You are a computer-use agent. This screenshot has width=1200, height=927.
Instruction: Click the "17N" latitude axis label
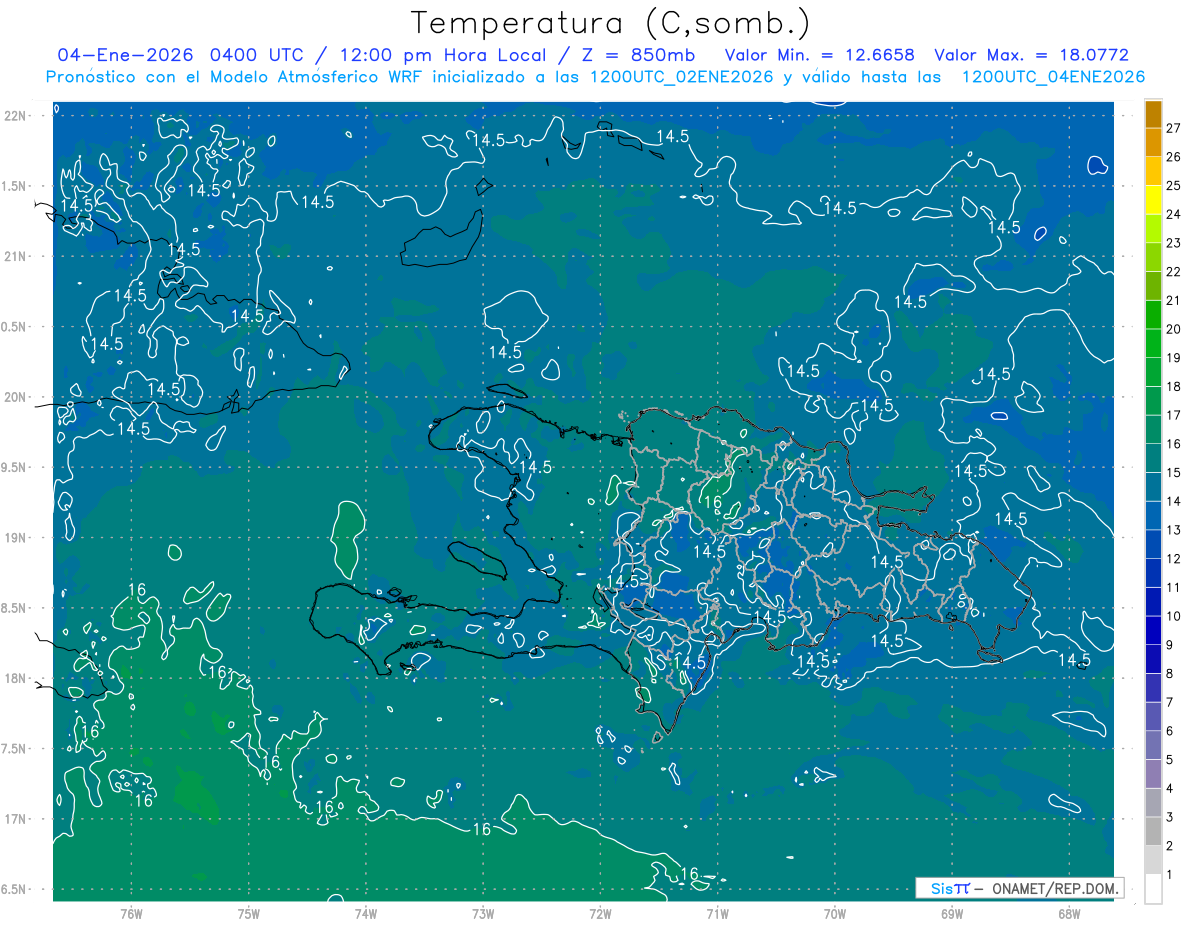click(x=15, y=819)
